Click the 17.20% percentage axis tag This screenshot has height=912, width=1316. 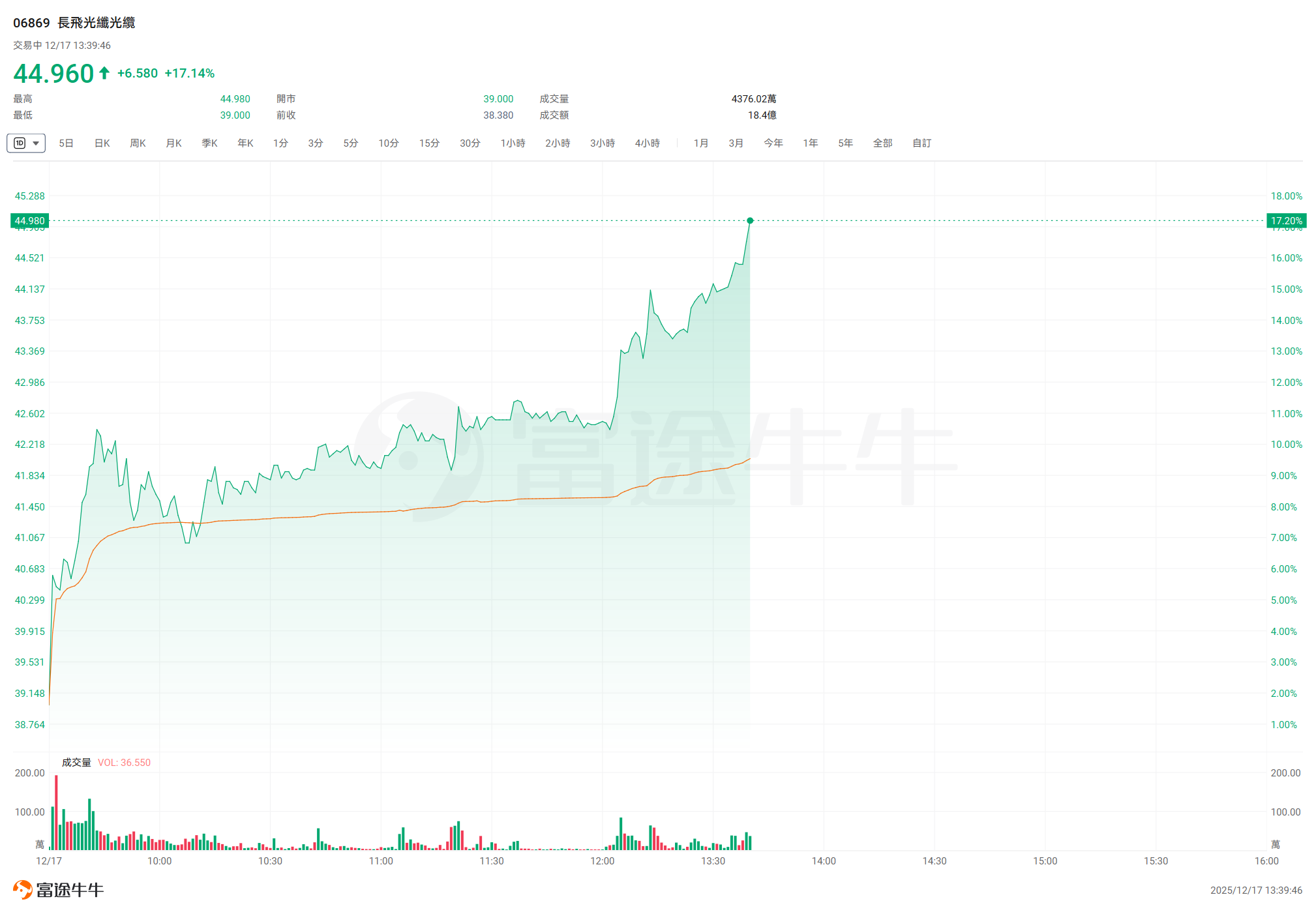1286,221
